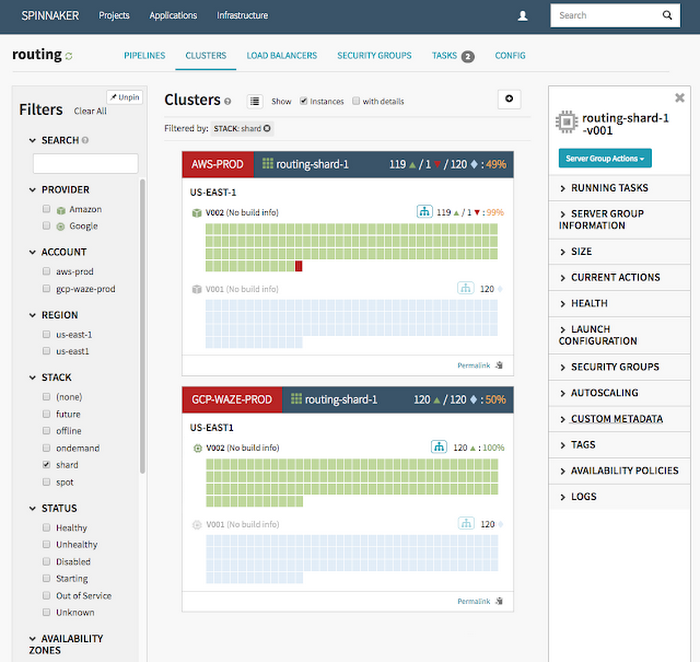Click the load balancer icon for GCP V001
This screenshot has height=662, width=700.
[466, 523]
